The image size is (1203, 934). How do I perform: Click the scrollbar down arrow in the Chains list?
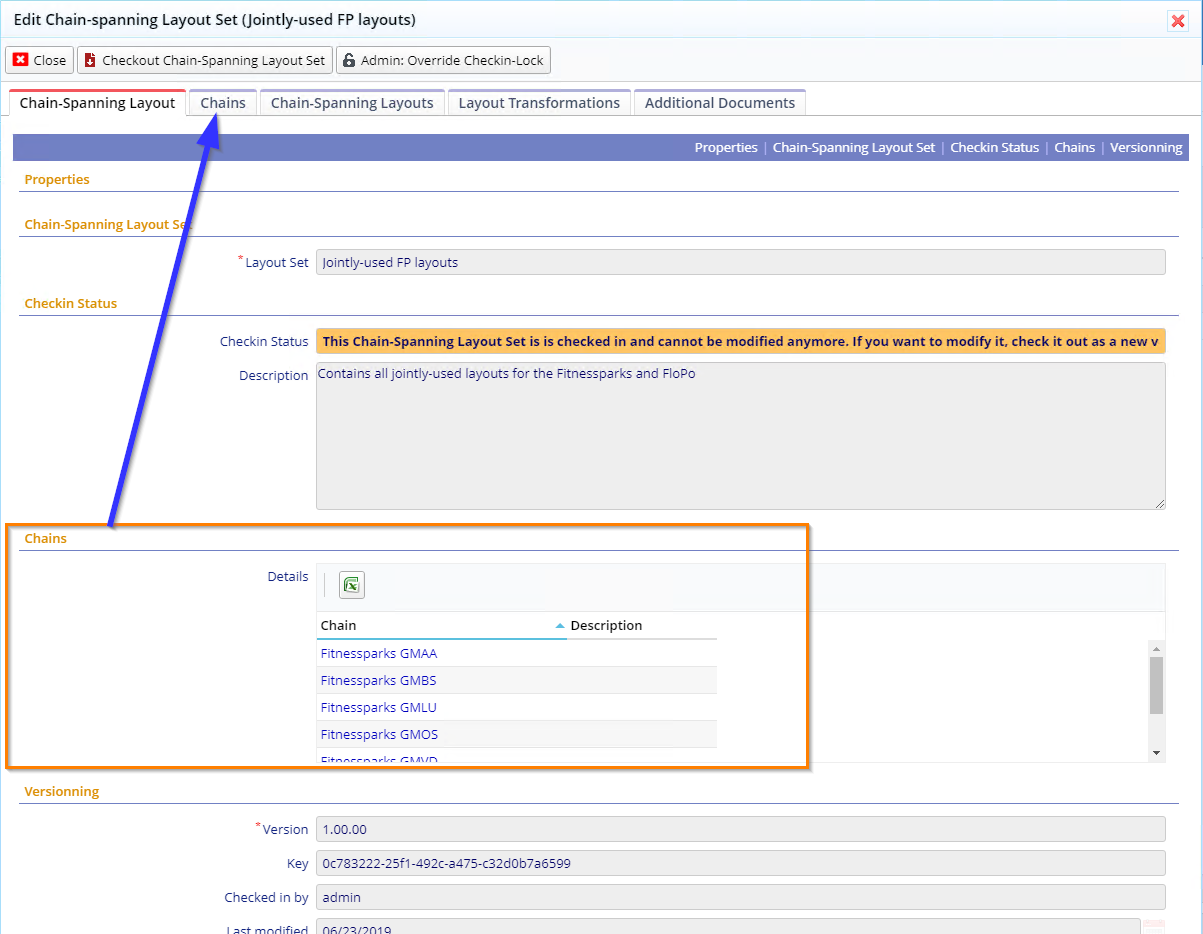point(1156,751)
